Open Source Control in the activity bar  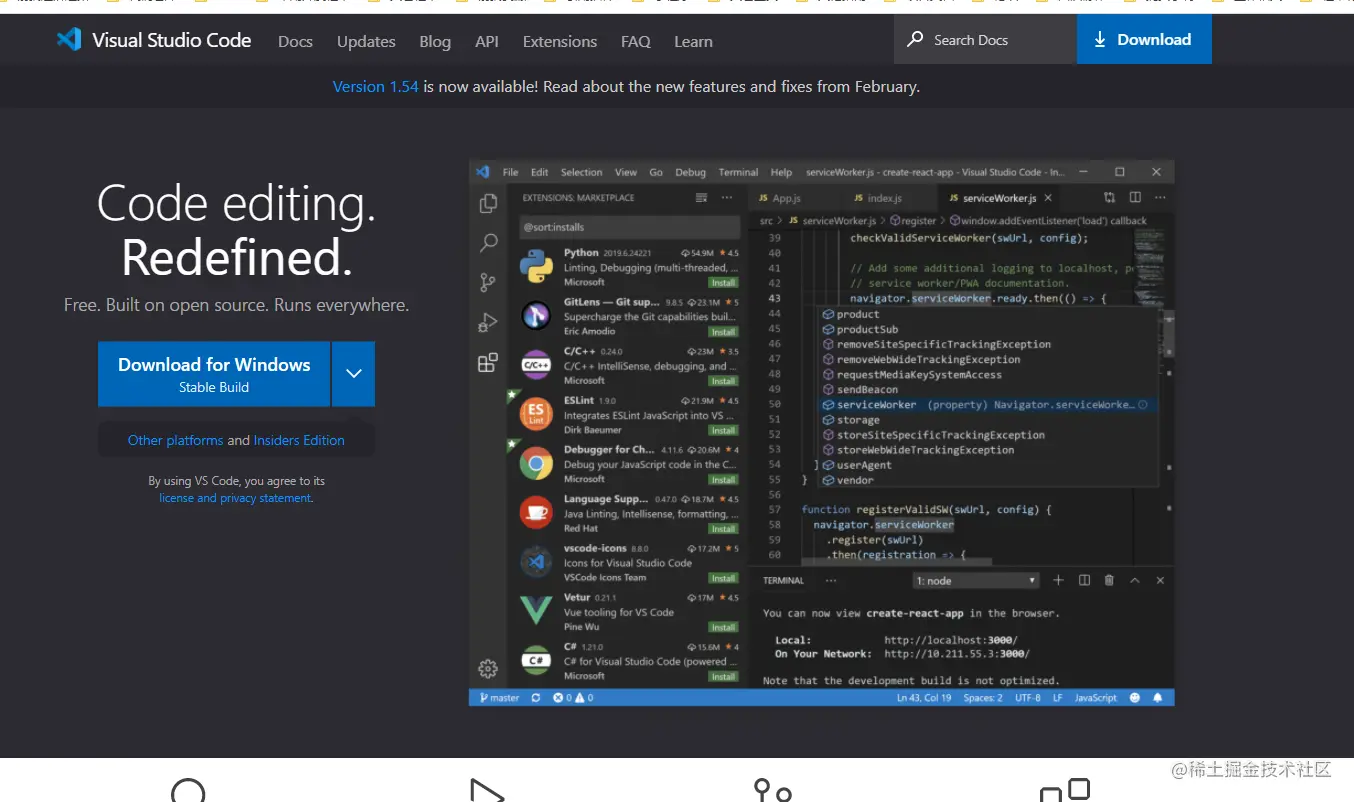pyautogui.click(x=488, y=283)
